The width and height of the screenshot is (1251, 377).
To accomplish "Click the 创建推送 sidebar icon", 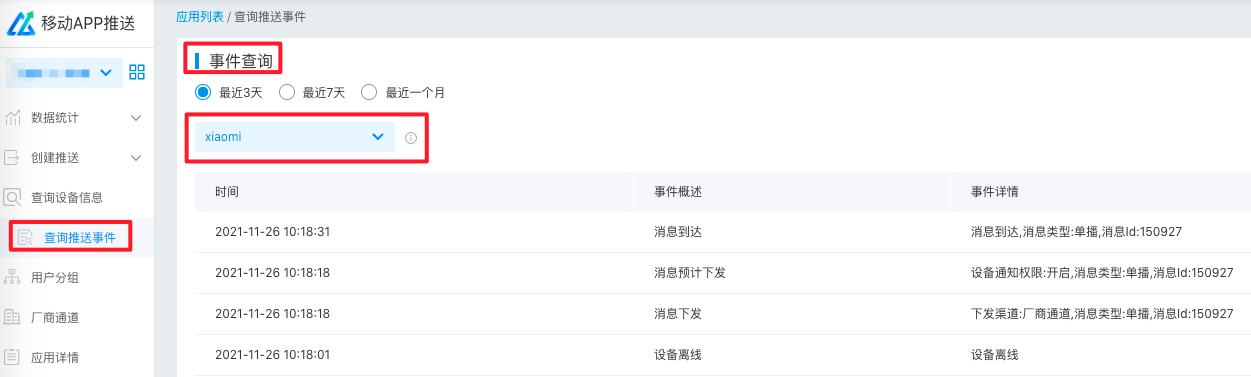I will tap(13, 158).
